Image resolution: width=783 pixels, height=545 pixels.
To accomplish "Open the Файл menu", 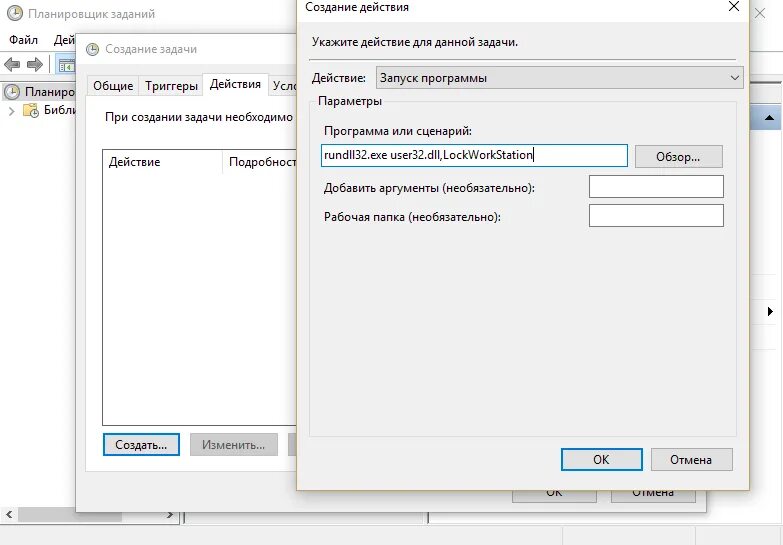I will [23, 39].
